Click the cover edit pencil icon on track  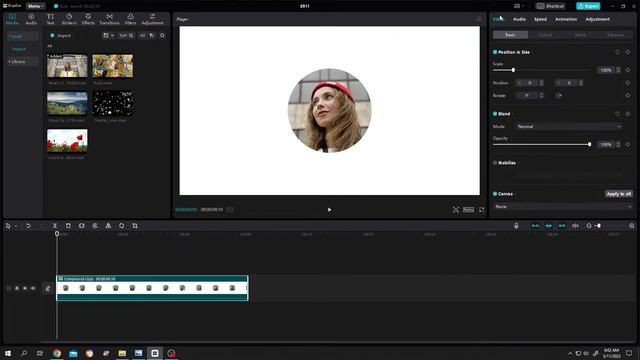[x=48, y=289]
